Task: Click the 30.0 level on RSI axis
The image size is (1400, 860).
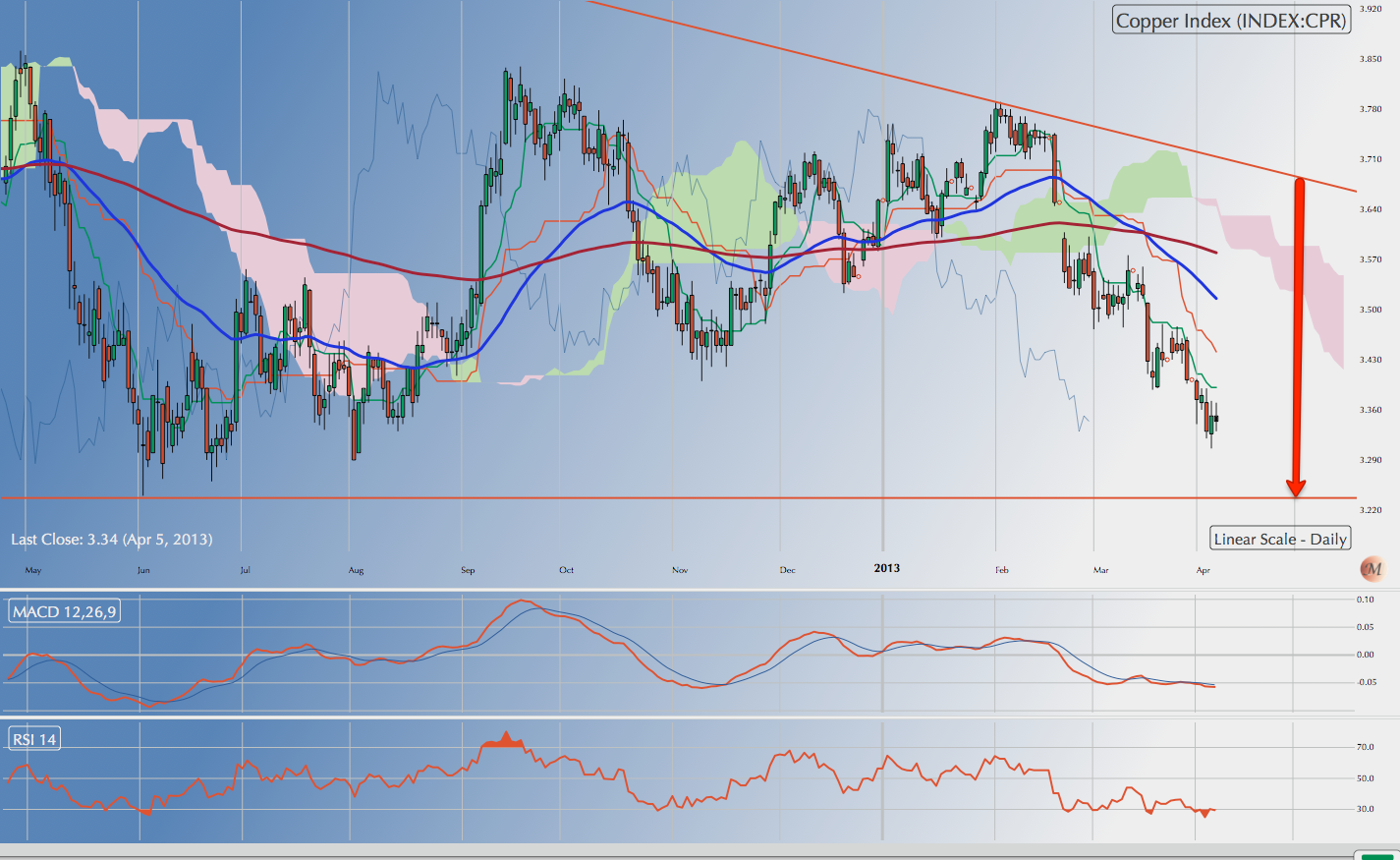Action: 1366,809
